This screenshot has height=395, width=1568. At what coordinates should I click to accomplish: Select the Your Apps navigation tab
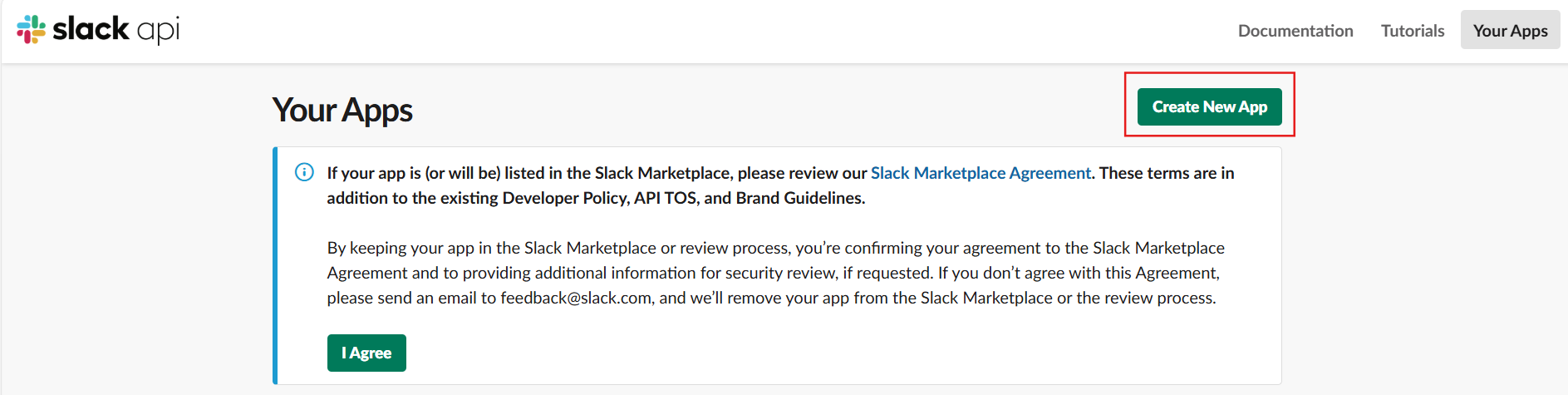[x=1510, y=31]
